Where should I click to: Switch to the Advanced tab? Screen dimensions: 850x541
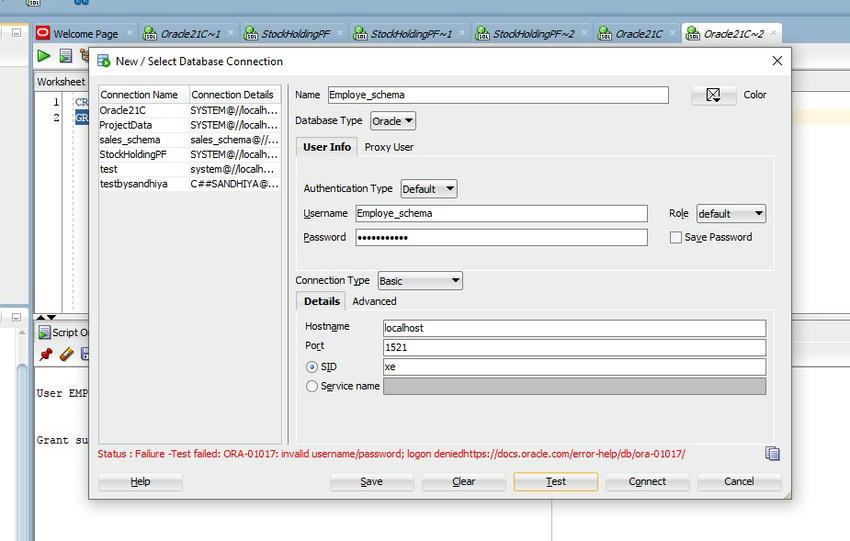pos(374,301)
